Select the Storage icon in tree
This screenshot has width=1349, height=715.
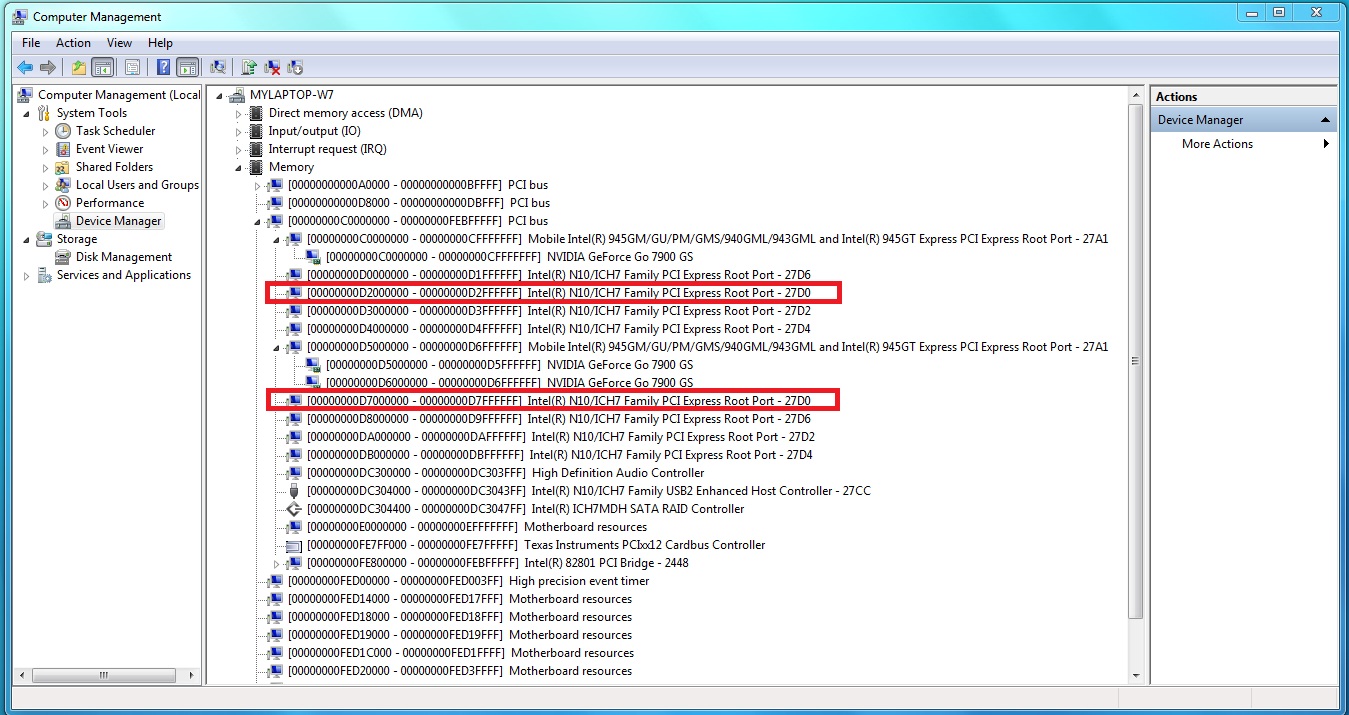44,239
